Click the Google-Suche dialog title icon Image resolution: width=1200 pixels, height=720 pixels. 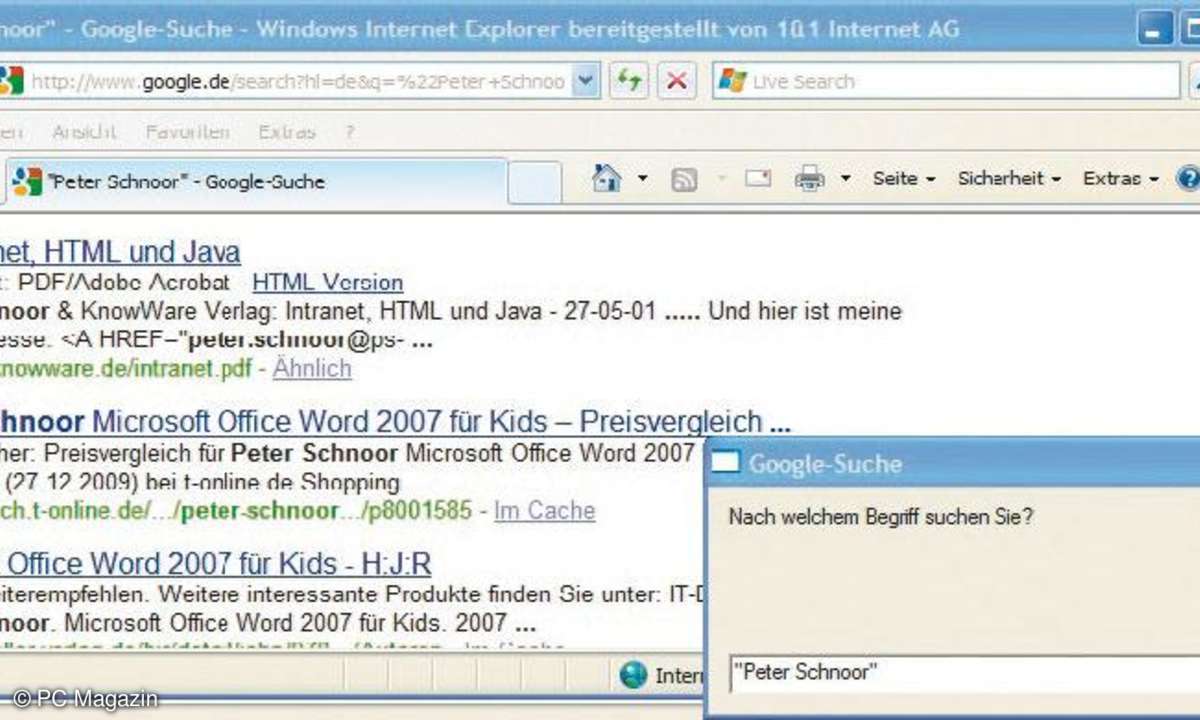point(725,463)
